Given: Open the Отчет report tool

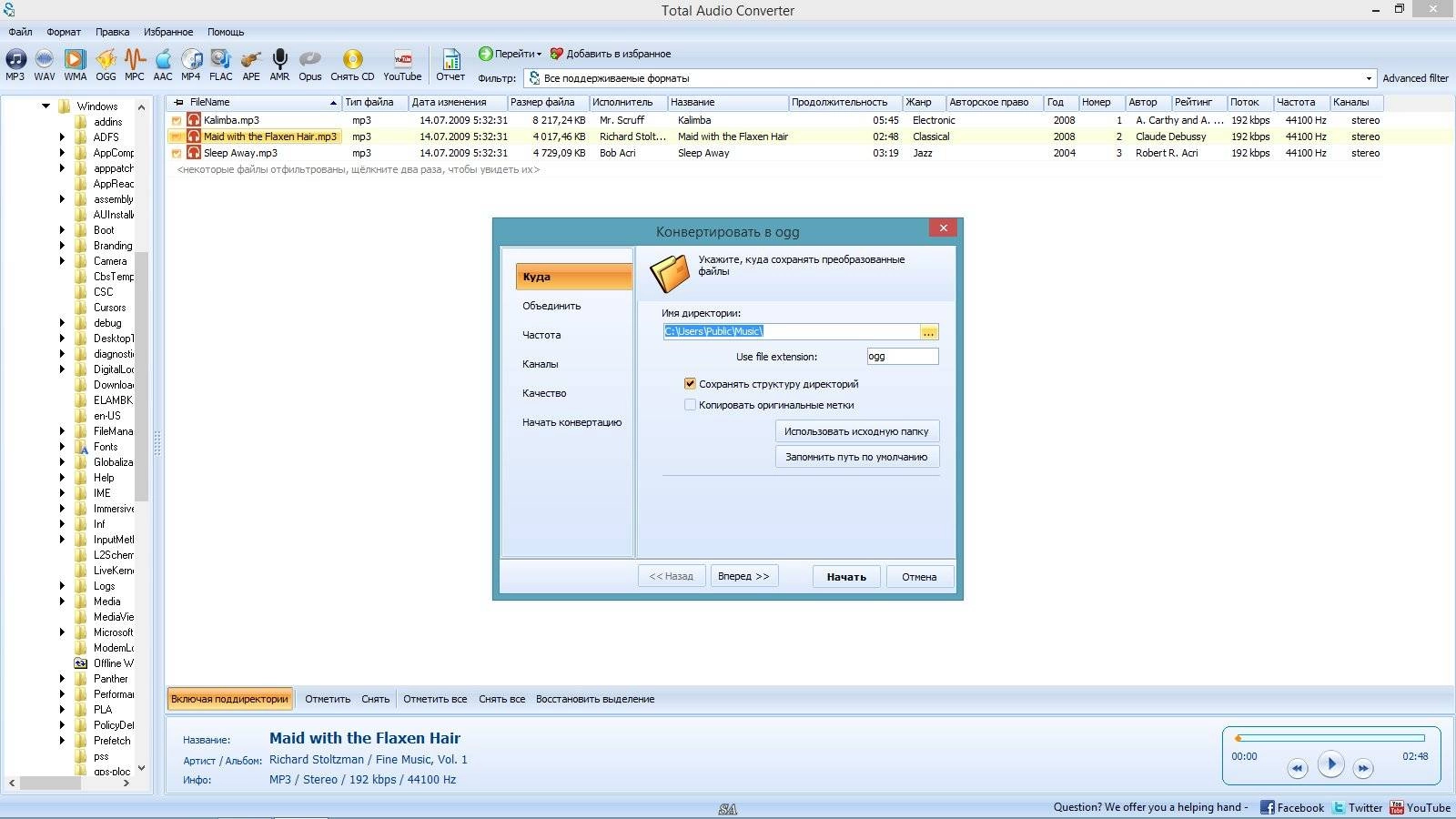Looking at the screenshot, I should pos(450,65).
